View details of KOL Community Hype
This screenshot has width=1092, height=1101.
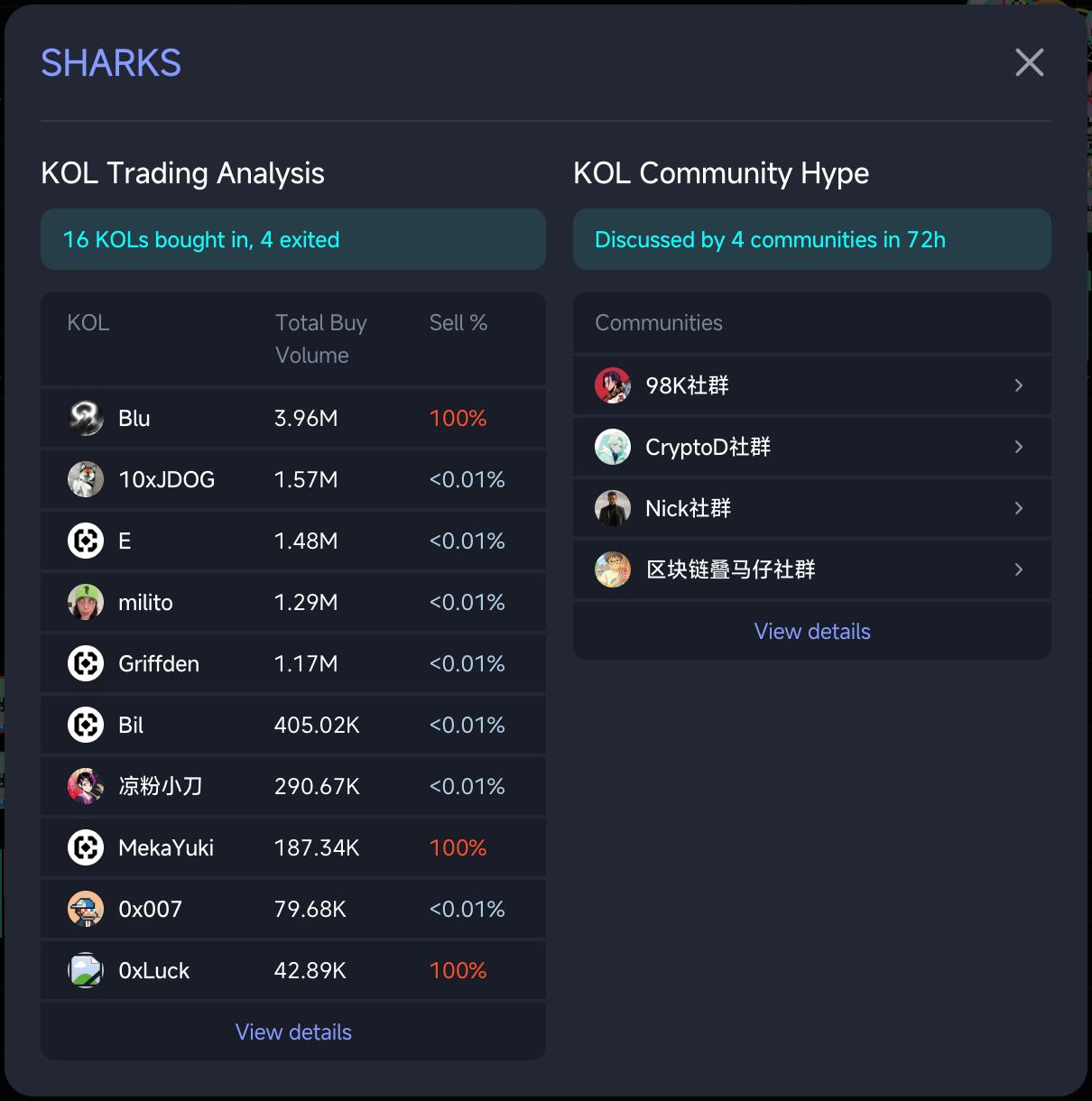coord(812,631)
